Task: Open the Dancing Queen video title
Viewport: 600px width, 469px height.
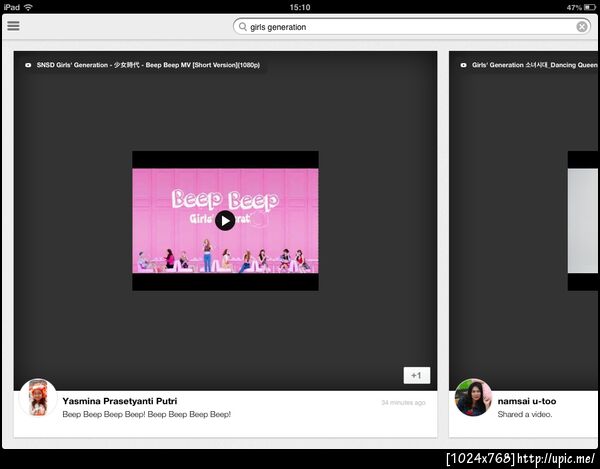Action: (x=535, y=65)
